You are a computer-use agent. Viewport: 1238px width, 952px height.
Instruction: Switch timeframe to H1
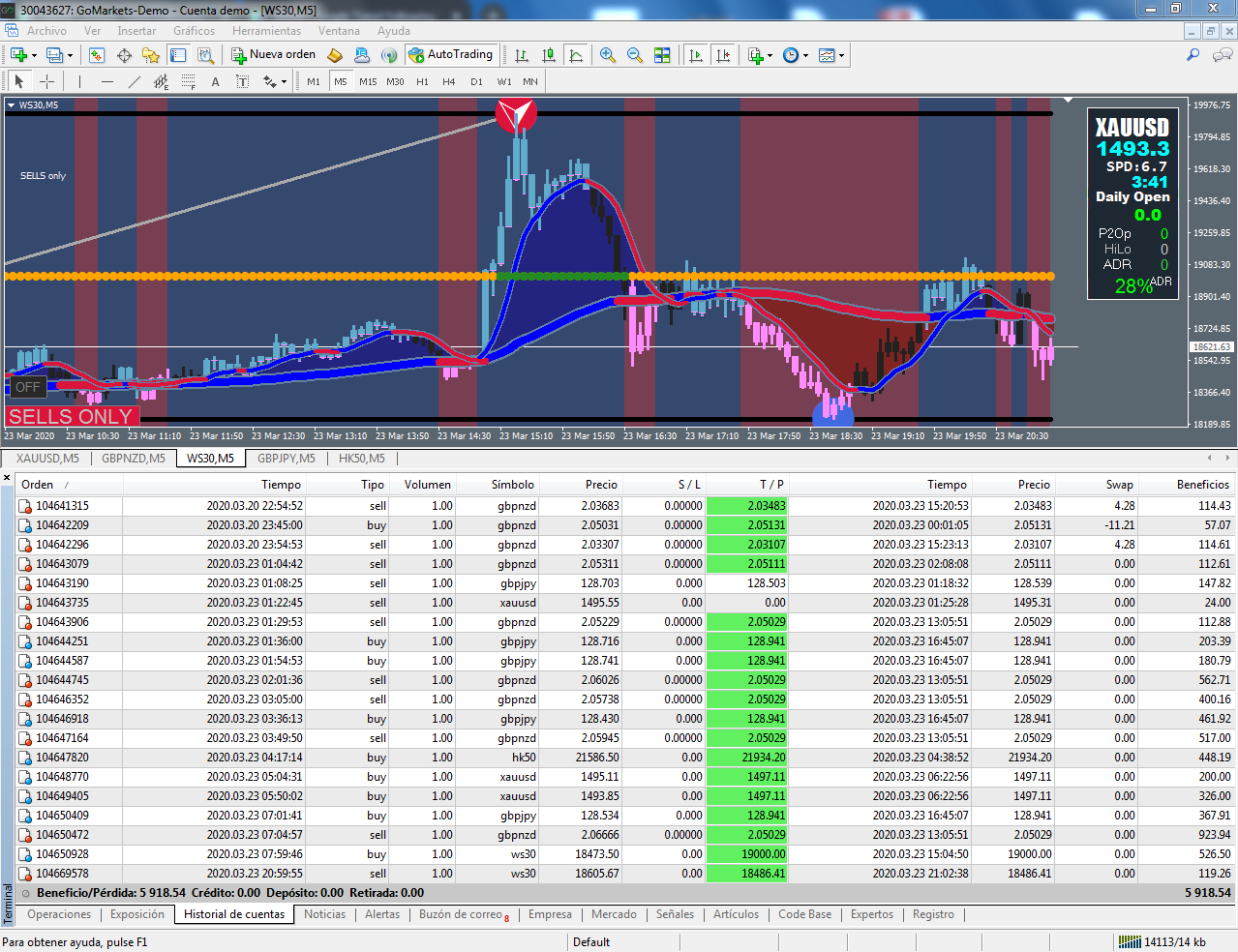click(422, 81)
